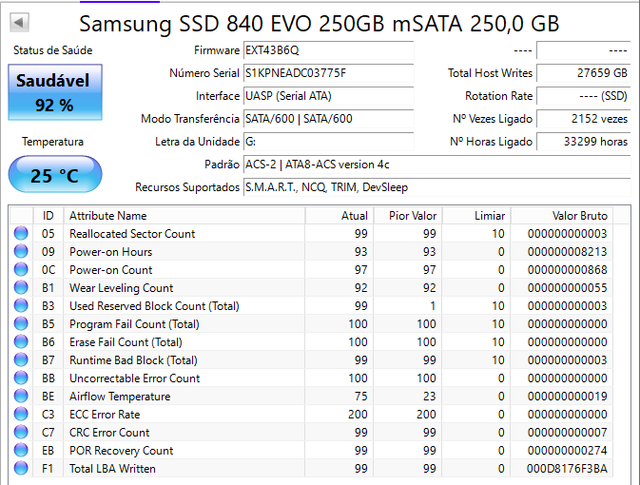Image resolution: width=640 pixels, height=485 pixels.
Task: Select Uncorrectable Error Count name
Action: tap(135, 378)
